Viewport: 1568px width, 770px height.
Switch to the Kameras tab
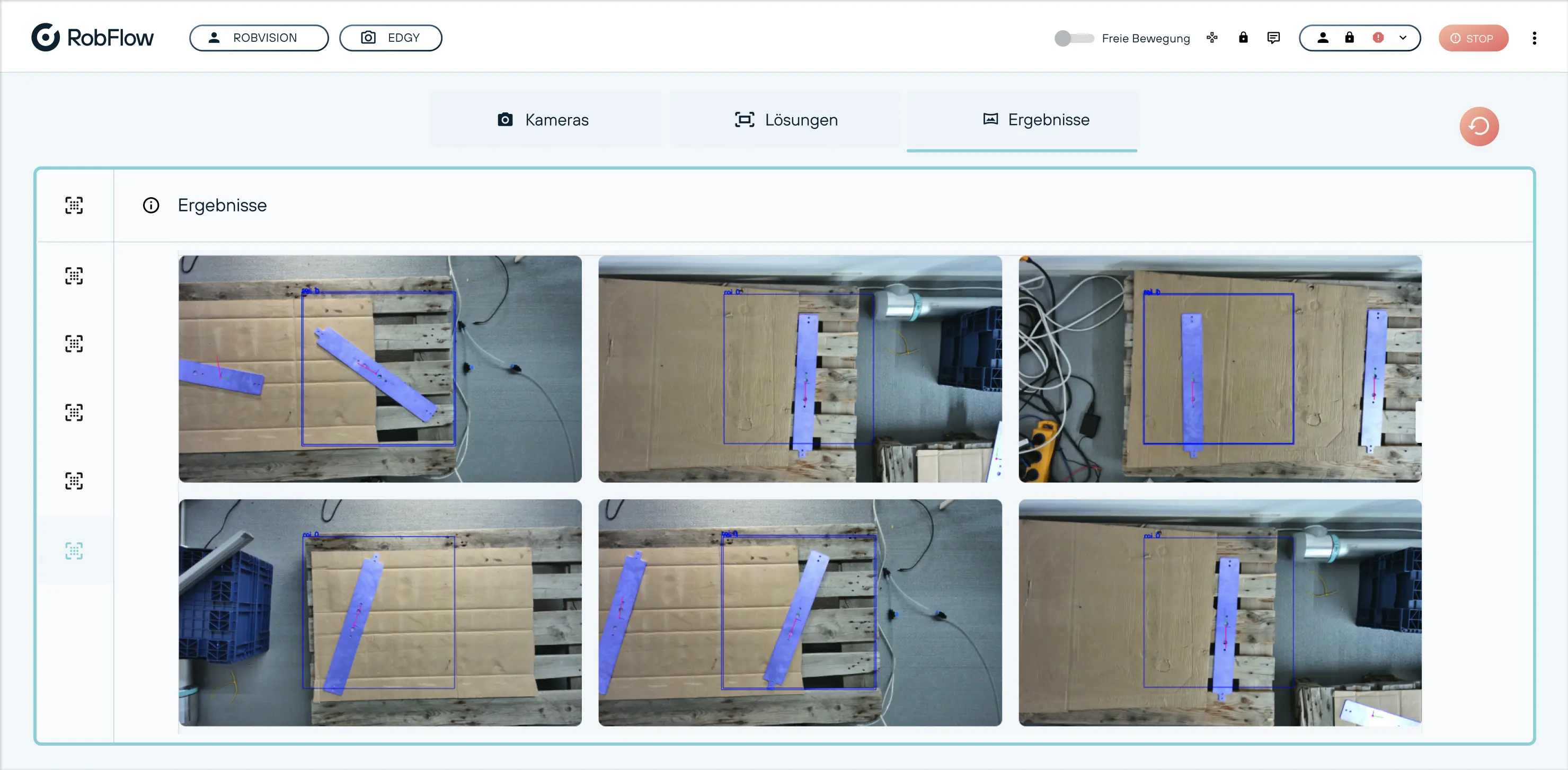tap(544, 120)
